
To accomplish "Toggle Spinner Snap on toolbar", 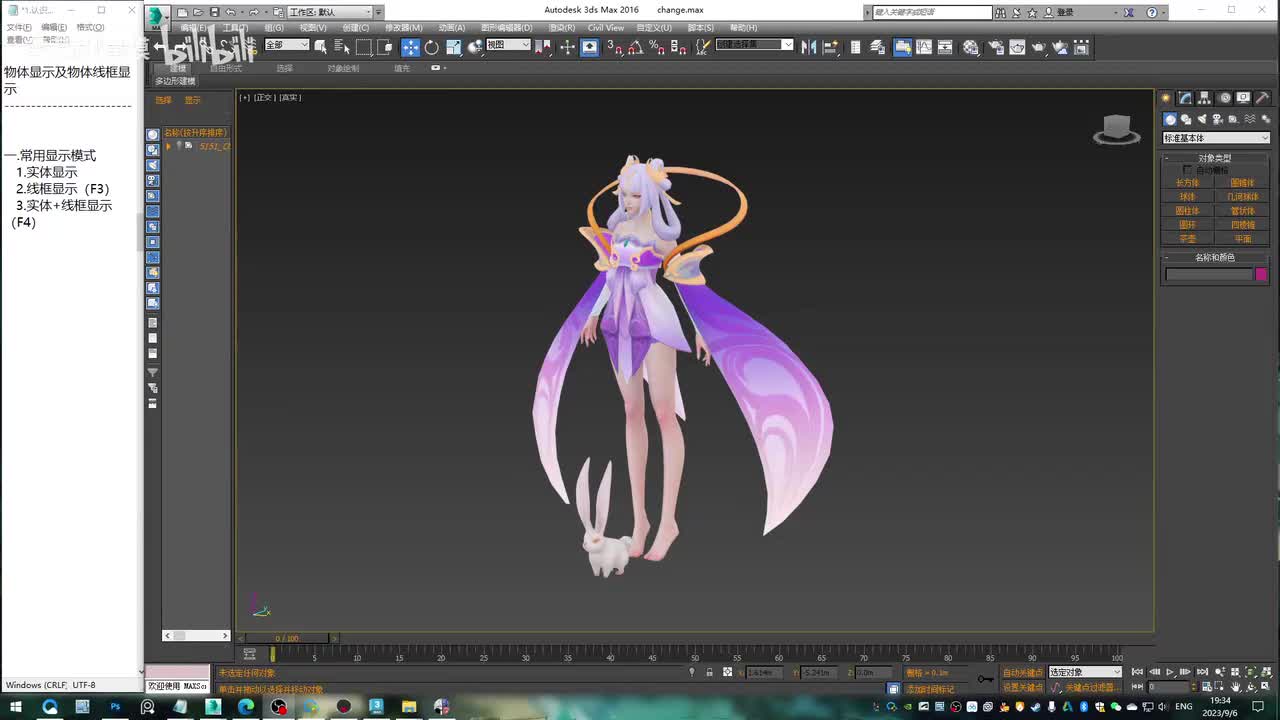I will 678,47.
